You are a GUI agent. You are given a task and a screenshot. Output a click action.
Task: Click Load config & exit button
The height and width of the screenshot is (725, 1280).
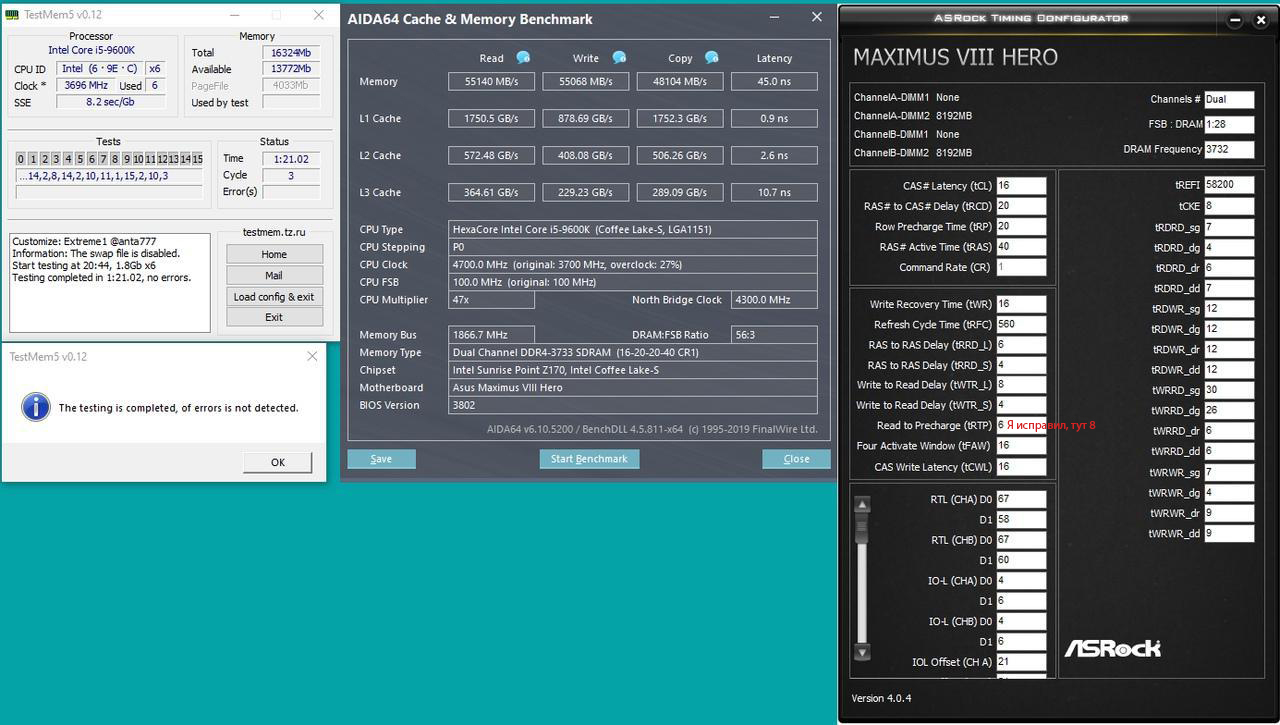274,296
